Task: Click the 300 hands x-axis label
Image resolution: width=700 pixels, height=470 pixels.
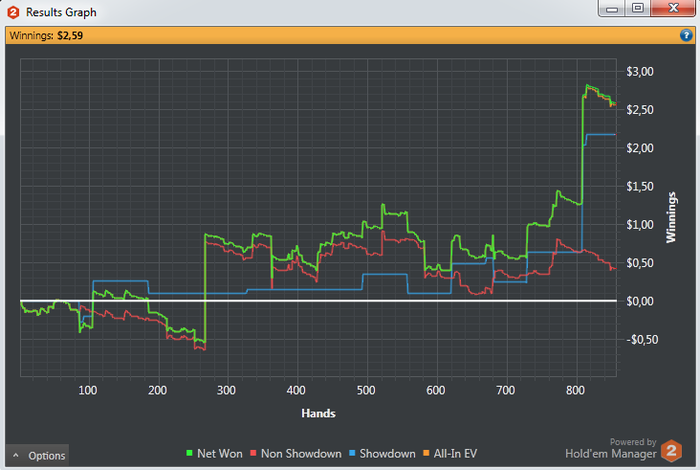Action: (226, 391)
